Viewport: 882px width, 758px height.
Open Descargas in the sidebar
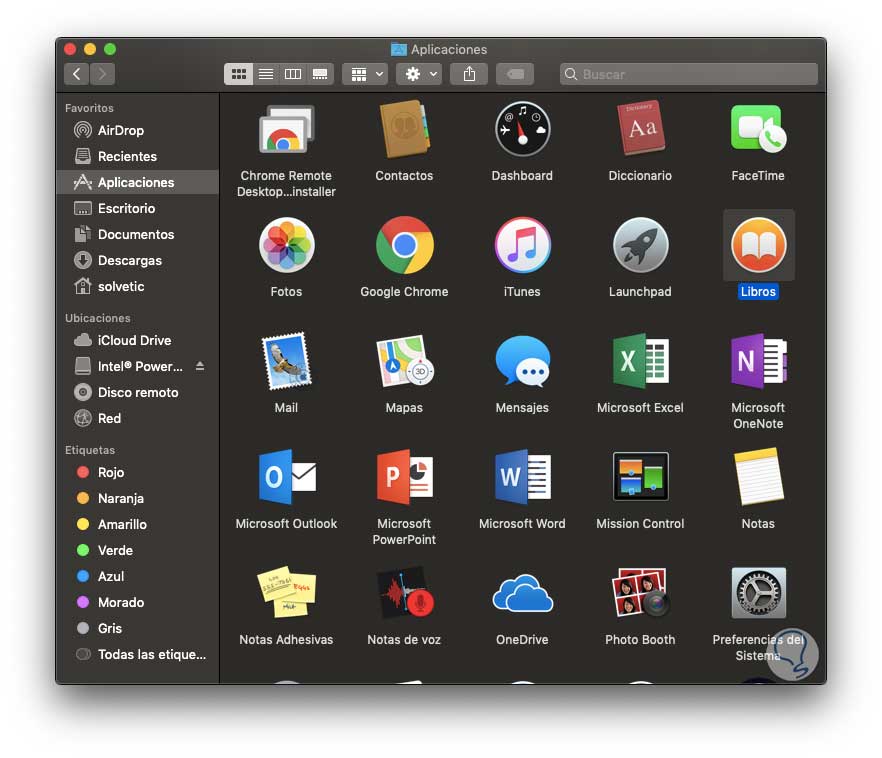pyautogui.click(x=137, y=260)
